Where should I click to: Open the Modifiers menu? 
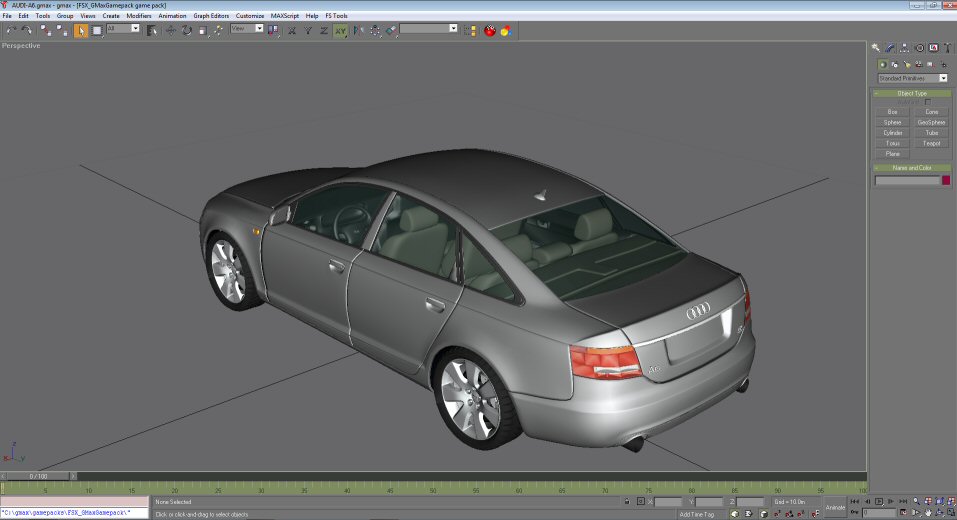139,16
